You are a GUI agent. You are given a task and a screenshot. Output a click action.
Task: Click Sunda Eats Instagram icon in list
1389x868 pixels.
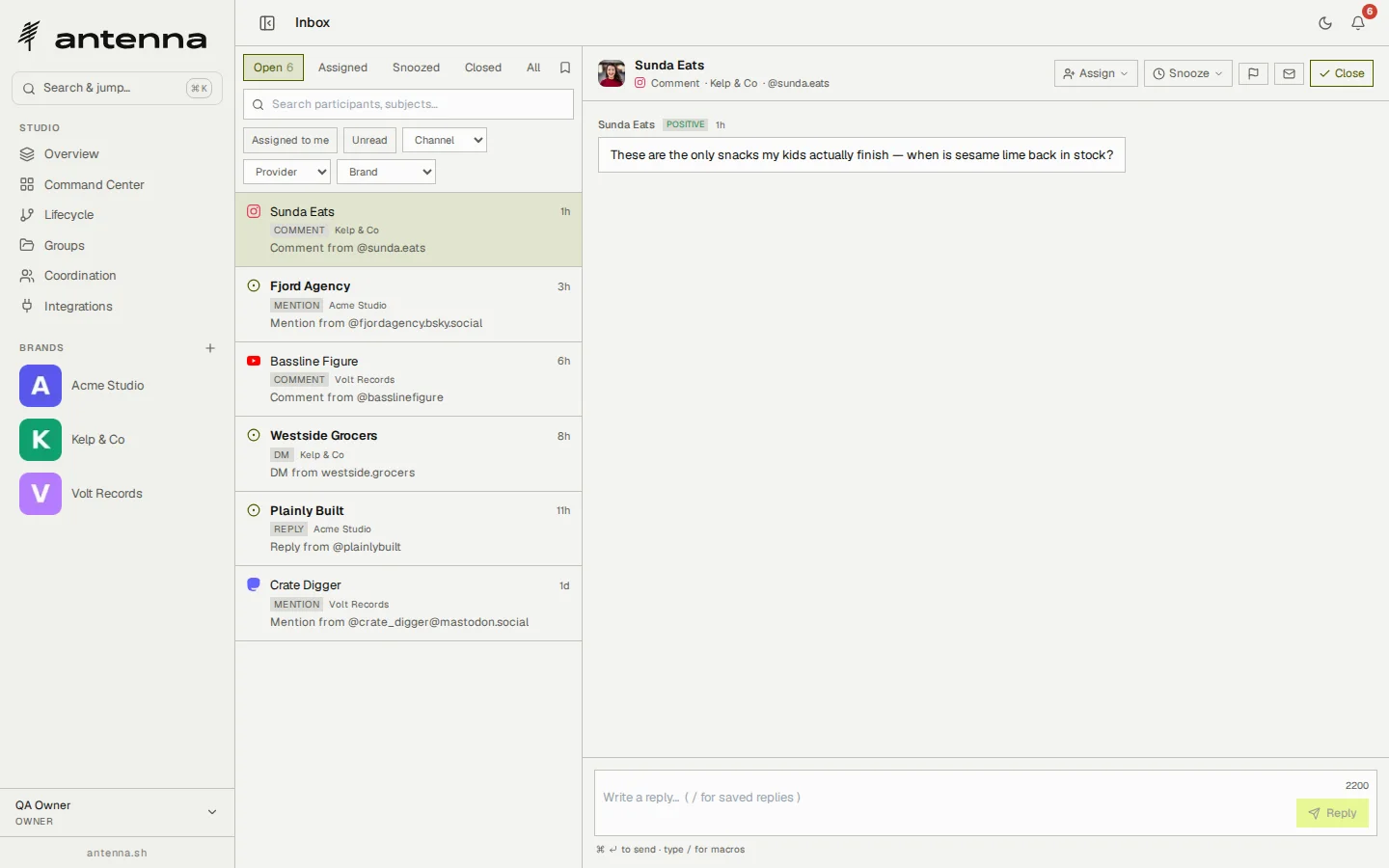(x=254, y=211)
